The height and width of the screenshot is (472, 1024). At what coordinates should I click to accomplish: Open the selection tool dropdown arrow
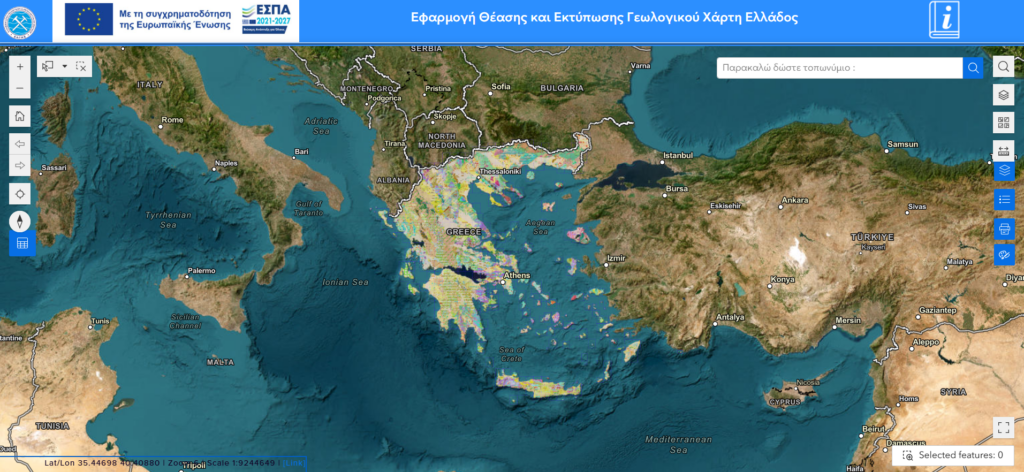pyautogui.click(x=64, y=66)
